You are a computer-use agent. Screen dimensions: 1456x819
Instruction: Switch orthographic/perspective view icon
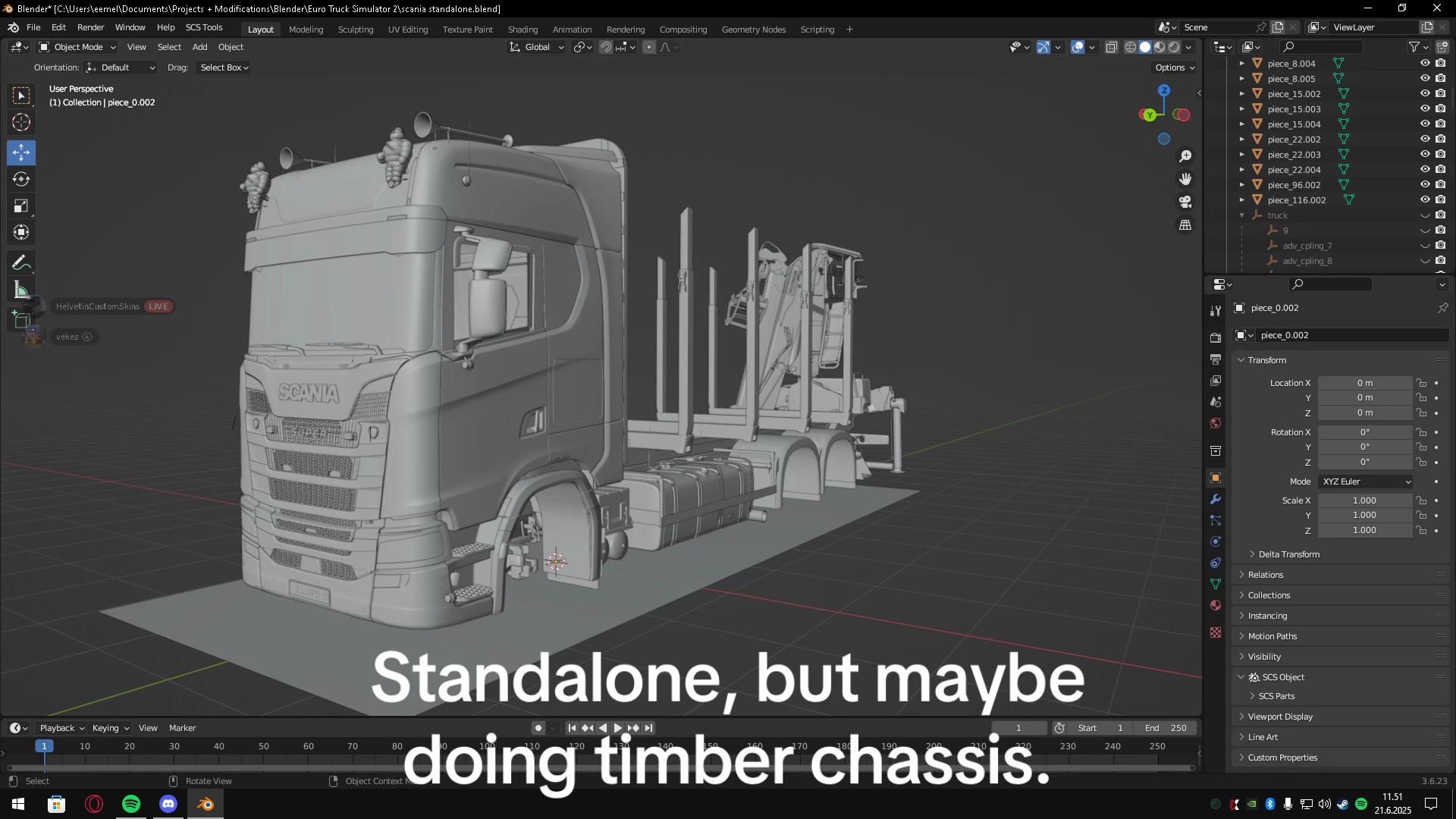(1185, 225)
